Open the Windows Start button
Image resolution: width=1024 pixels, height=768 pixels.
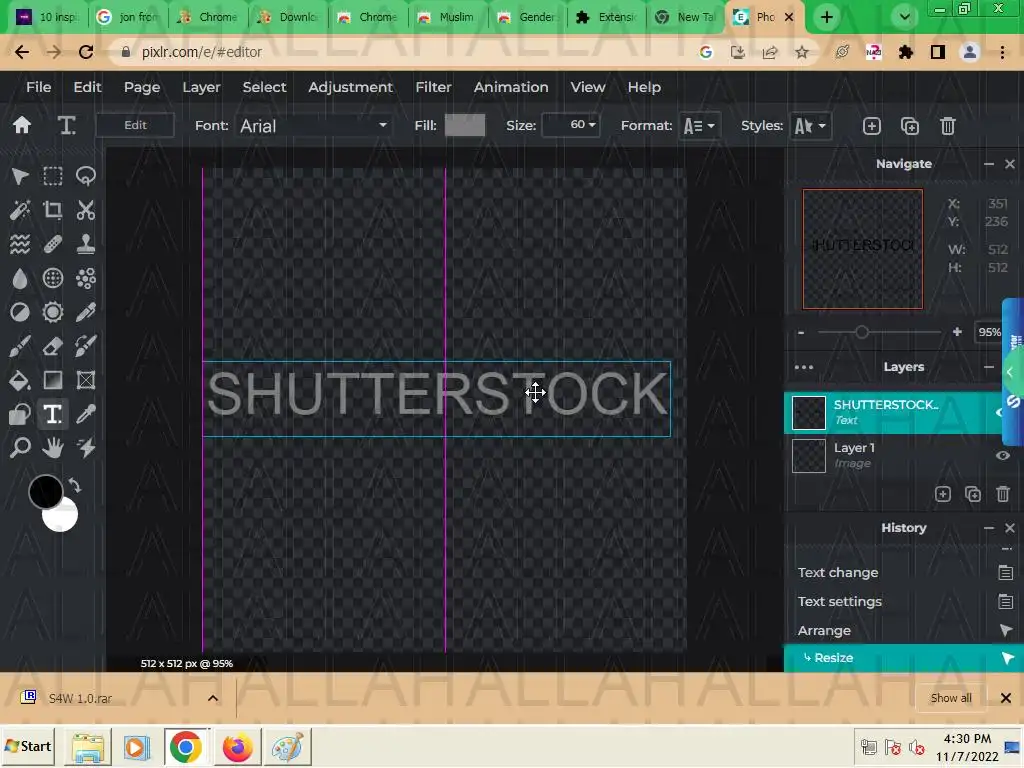click(28, 746)
